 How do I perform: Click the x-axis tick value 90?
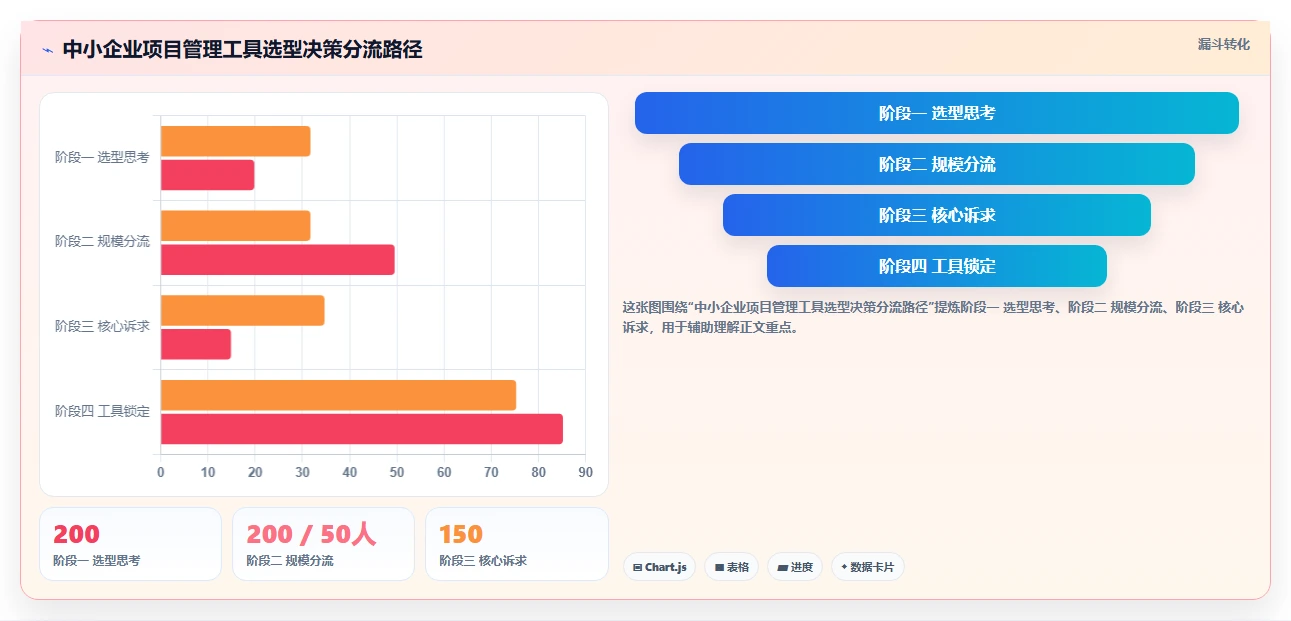pyautogui.click(x=585, y=472)
